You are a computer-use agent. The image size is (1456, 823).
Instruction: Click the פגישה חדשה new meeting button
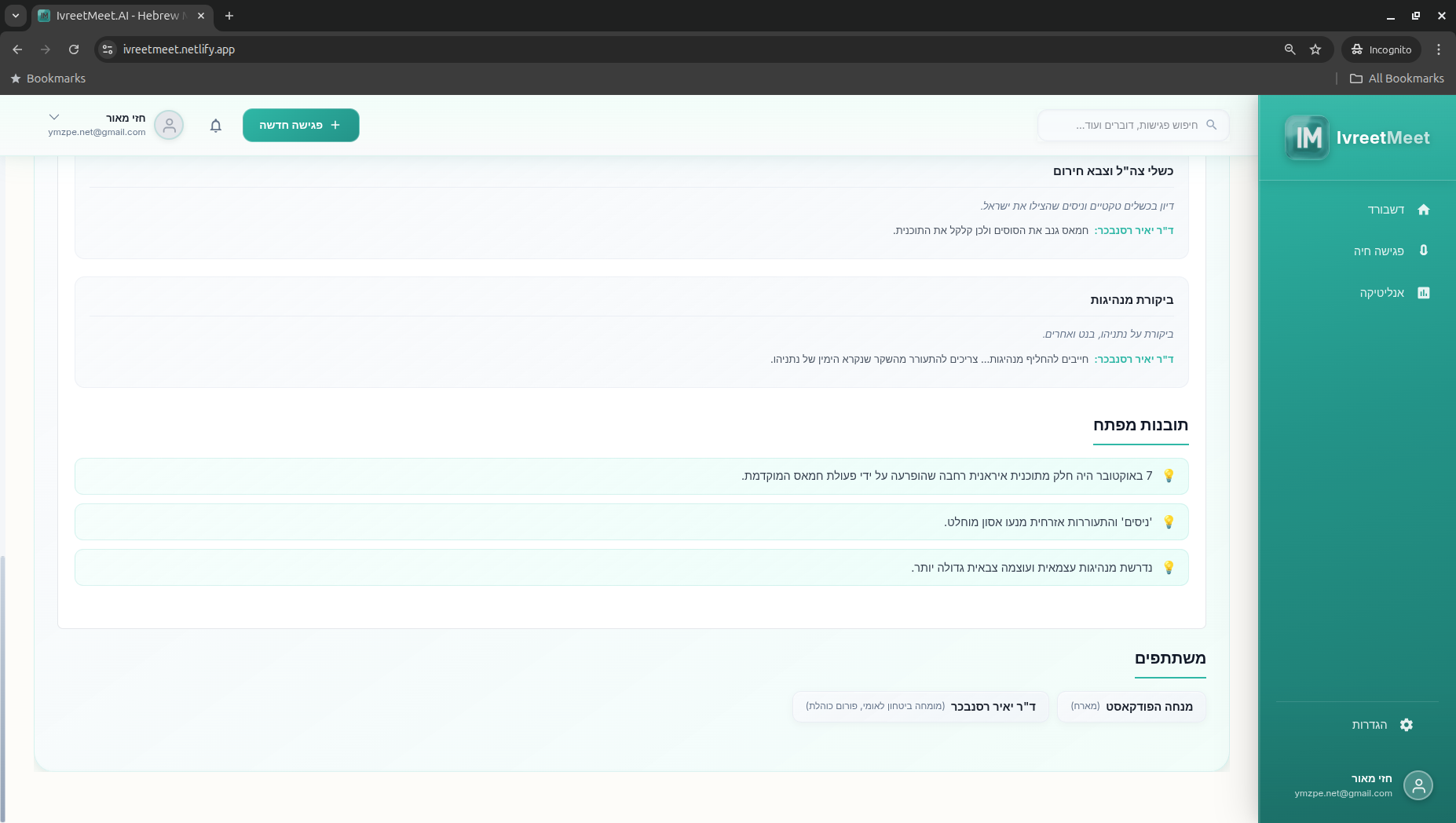[x=301, y=126]
